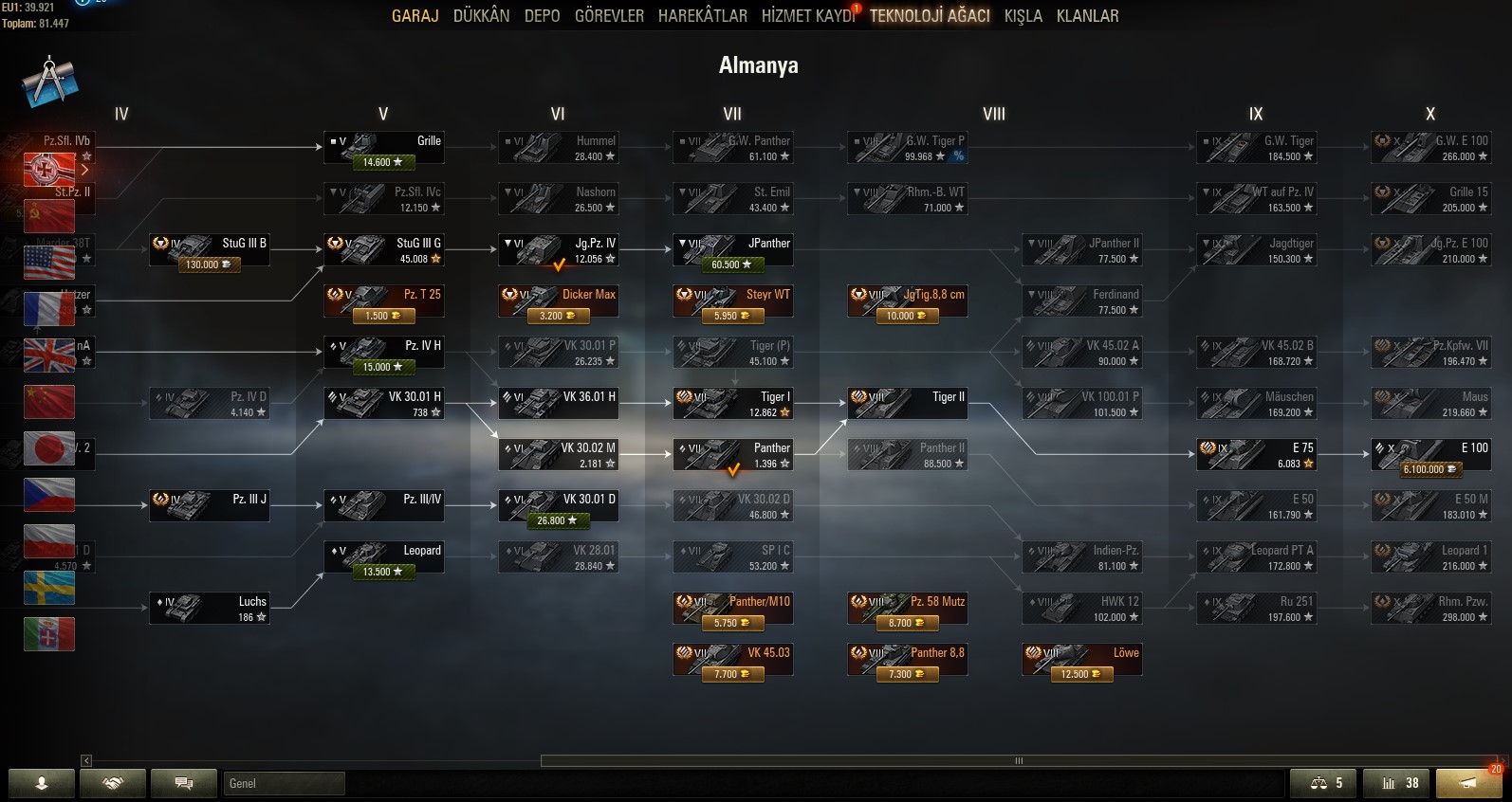Select the USSR nation flag
This screenshot has width=1512, height=802.
tap(49, 216)
